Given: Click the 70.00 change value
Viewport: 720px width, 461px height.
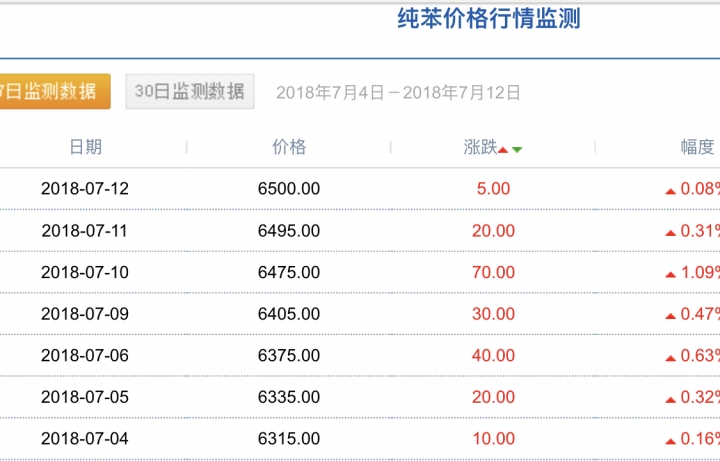Looking at the screenshot, I should pyautogui.click(x=493, y=272).
